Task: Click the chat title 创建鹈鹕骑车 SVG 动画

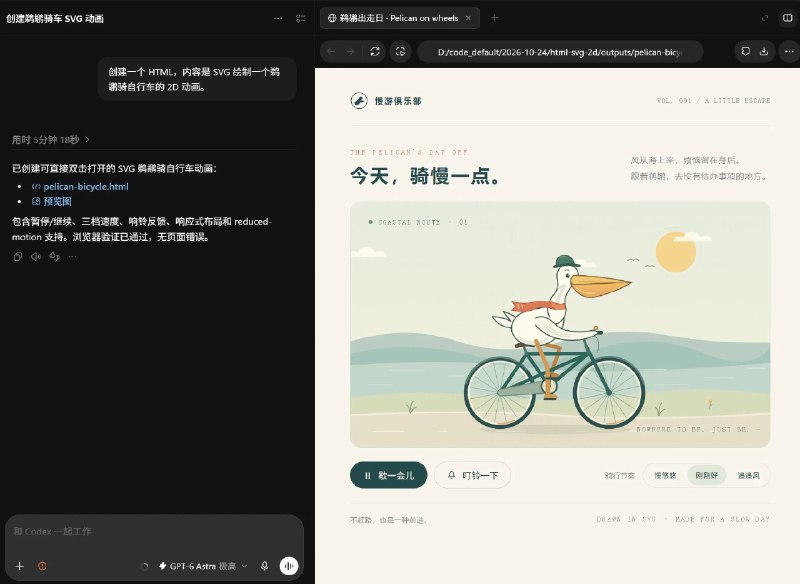Action: [55, 18]
